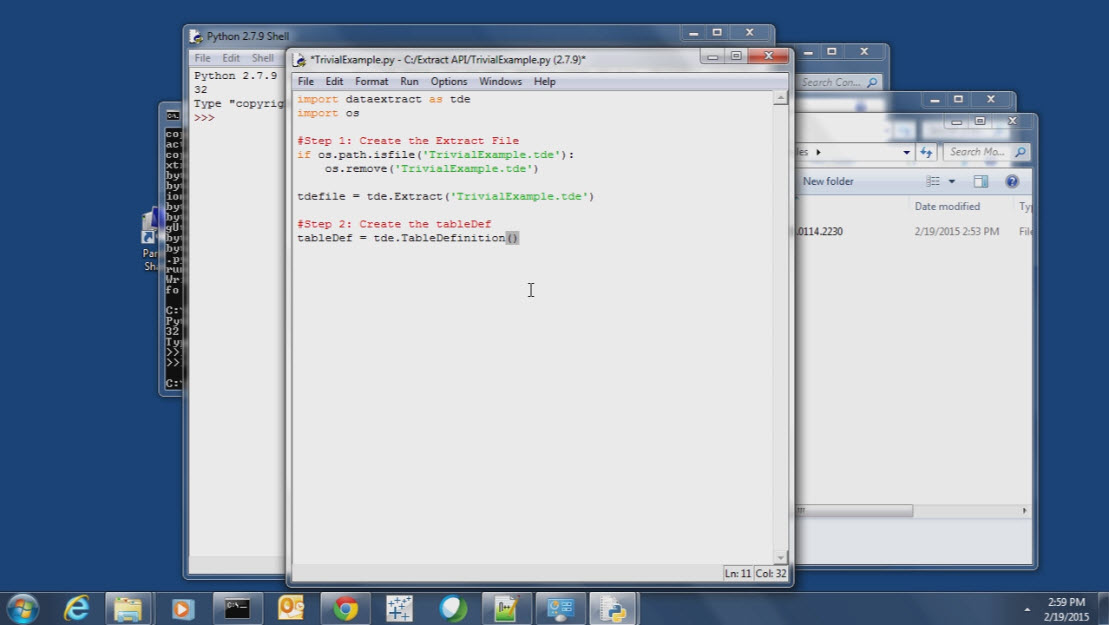Viewport: 1109px width, 625px height.
Task: Click the 'Col: 32' status bar indicator
Action: click(770, 573)
